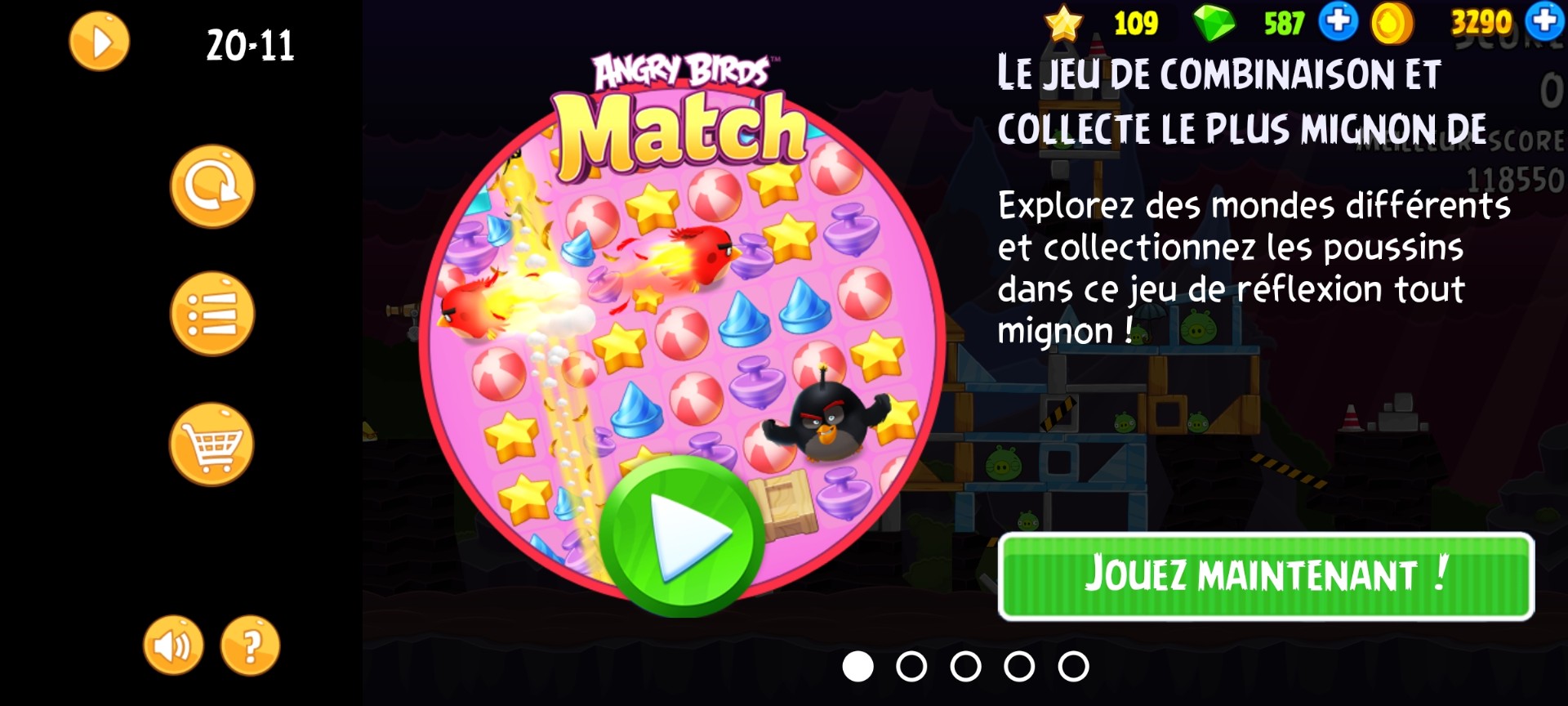Screen dimensions: 1568x706
Task: Tap the Angry Birds Match logo
Action: pyautogui.click(x=682, y=116)
